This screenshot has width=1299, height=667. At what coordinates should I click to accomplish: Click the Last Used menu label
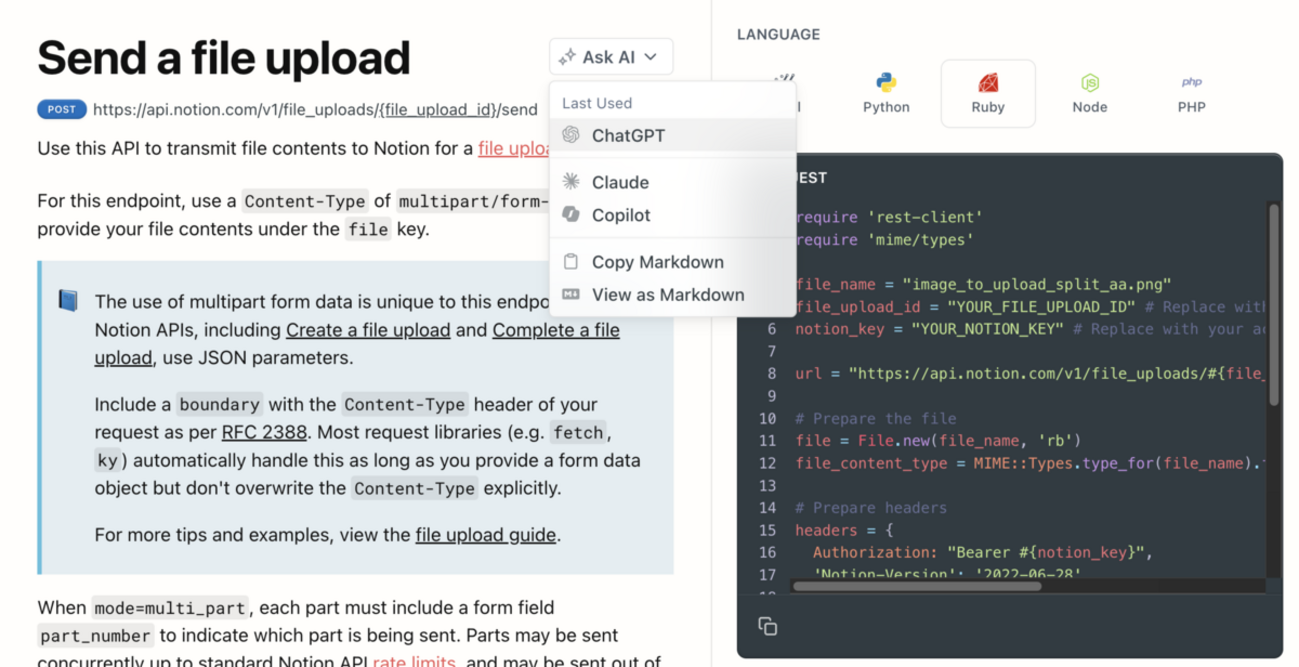pos(597,103)
